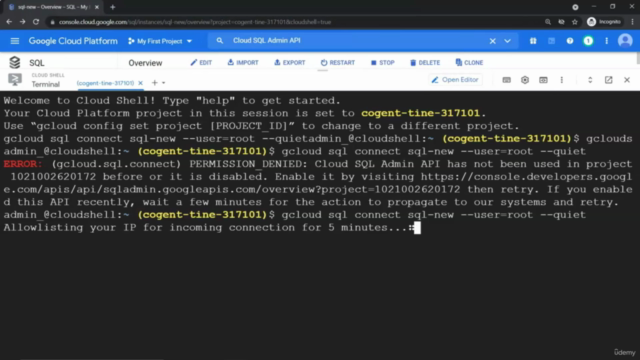The image size is (640, 360).
Task: Open the My First Project selector dropdown
Action: [160, 41]
